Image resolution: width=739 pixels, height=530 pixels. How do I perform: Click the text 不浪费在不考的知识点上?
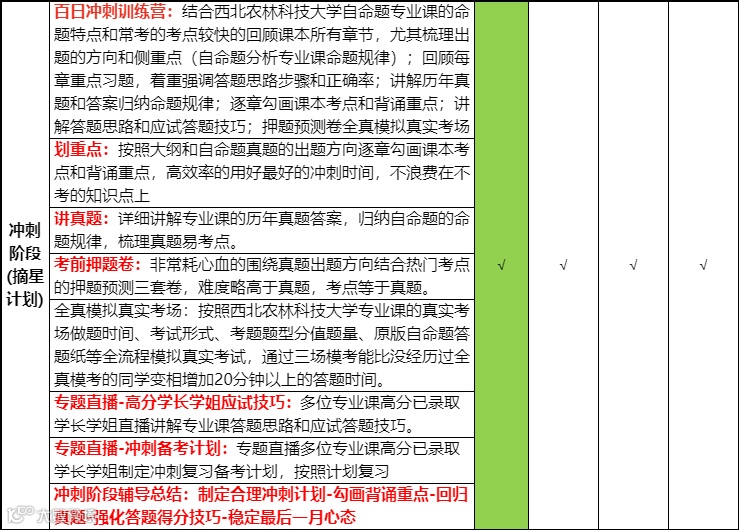(262, 184)
